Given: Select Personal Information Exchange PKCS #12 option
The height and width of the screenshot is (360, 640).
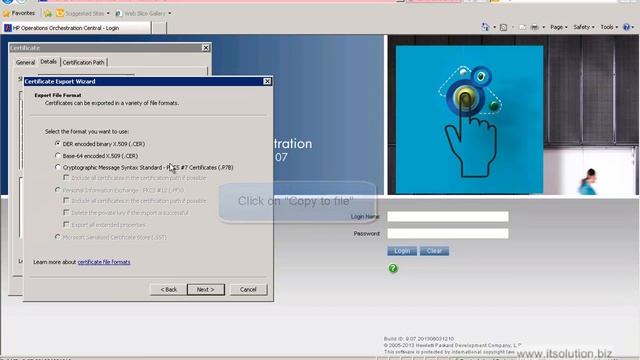Looking at the screenshot, I should (58, 190).
